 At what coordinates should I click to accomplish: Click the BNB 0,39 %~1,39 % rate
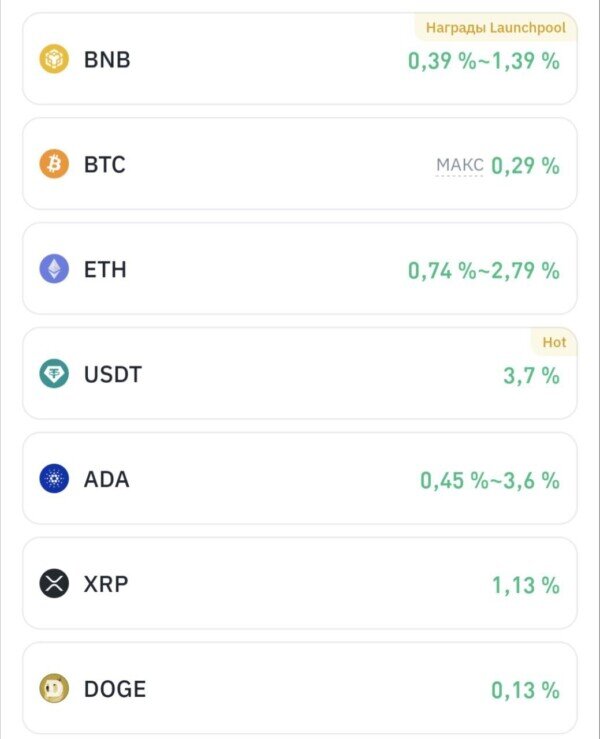(x=483, y=60)
